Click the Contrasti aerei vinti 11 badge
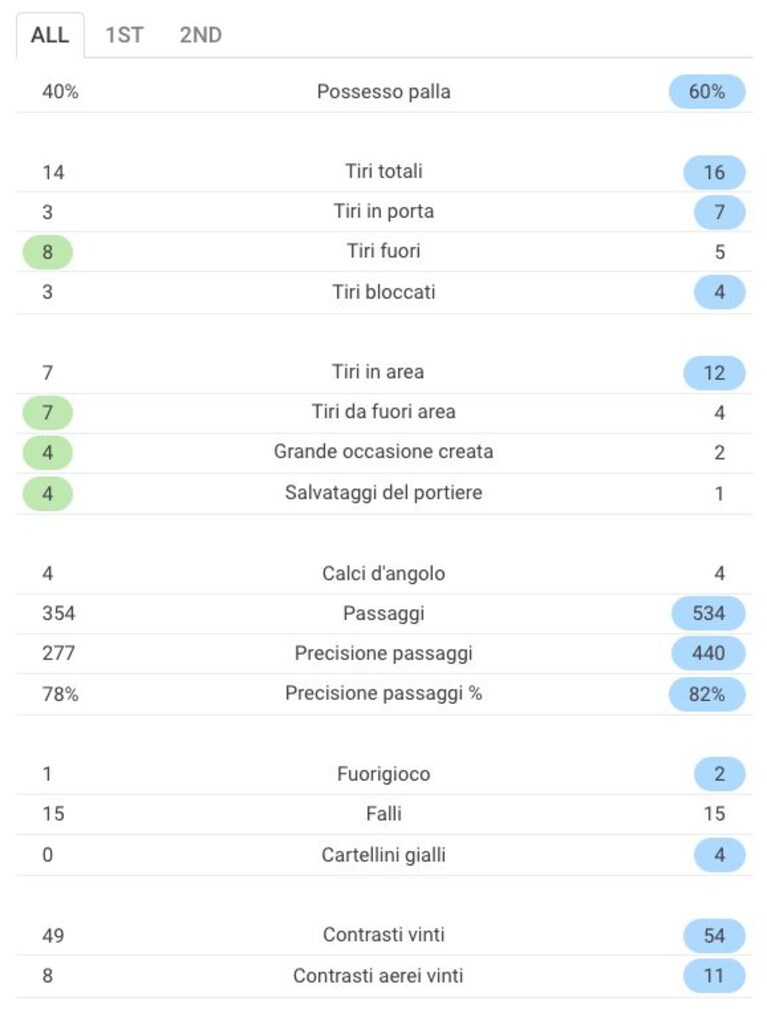The image size is (767, 1009). pos(714,976)
